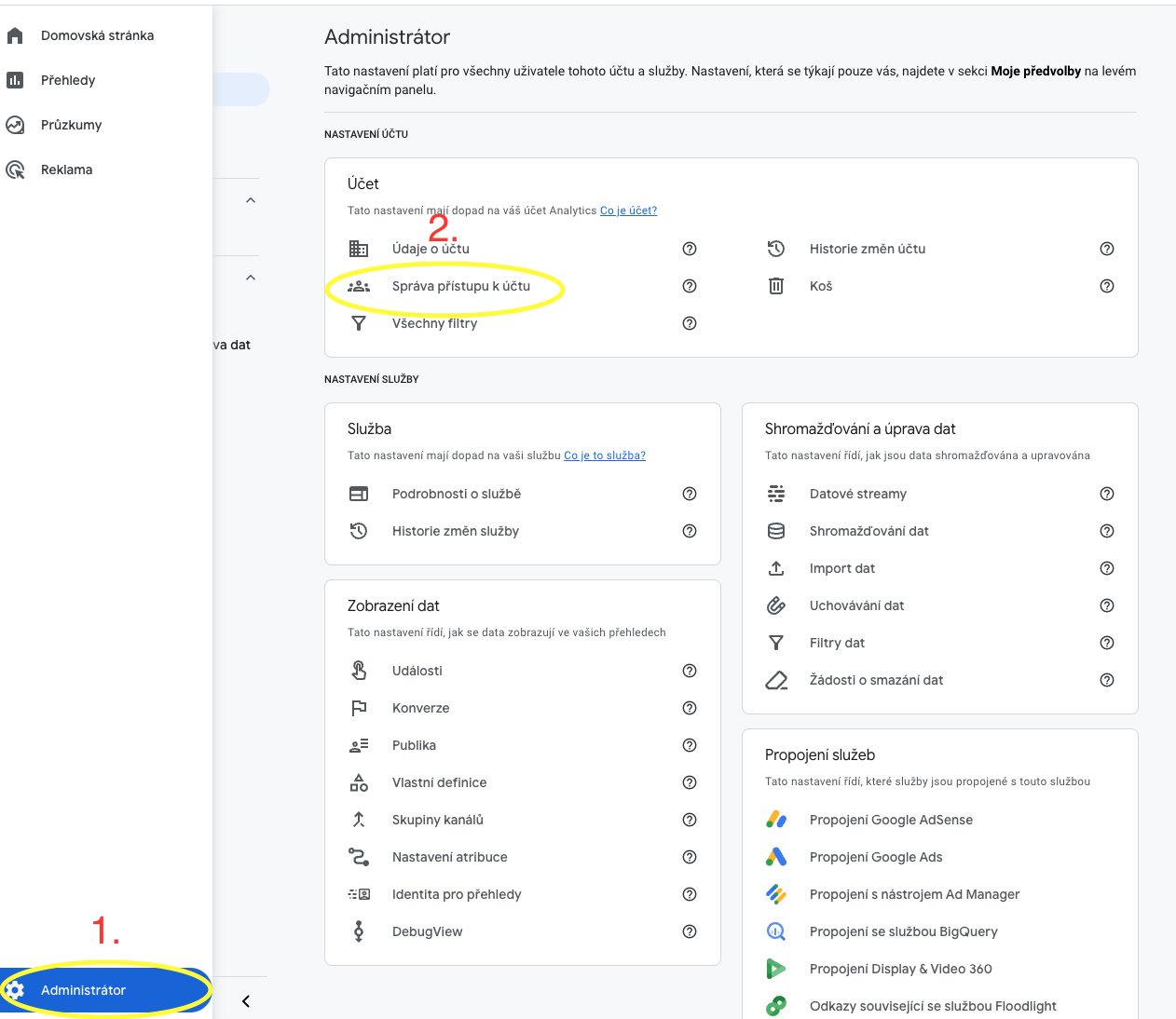Click the Koš trash bin icon
Viewport: 1176px width, 1019px height.
click(x=776, y=286)
